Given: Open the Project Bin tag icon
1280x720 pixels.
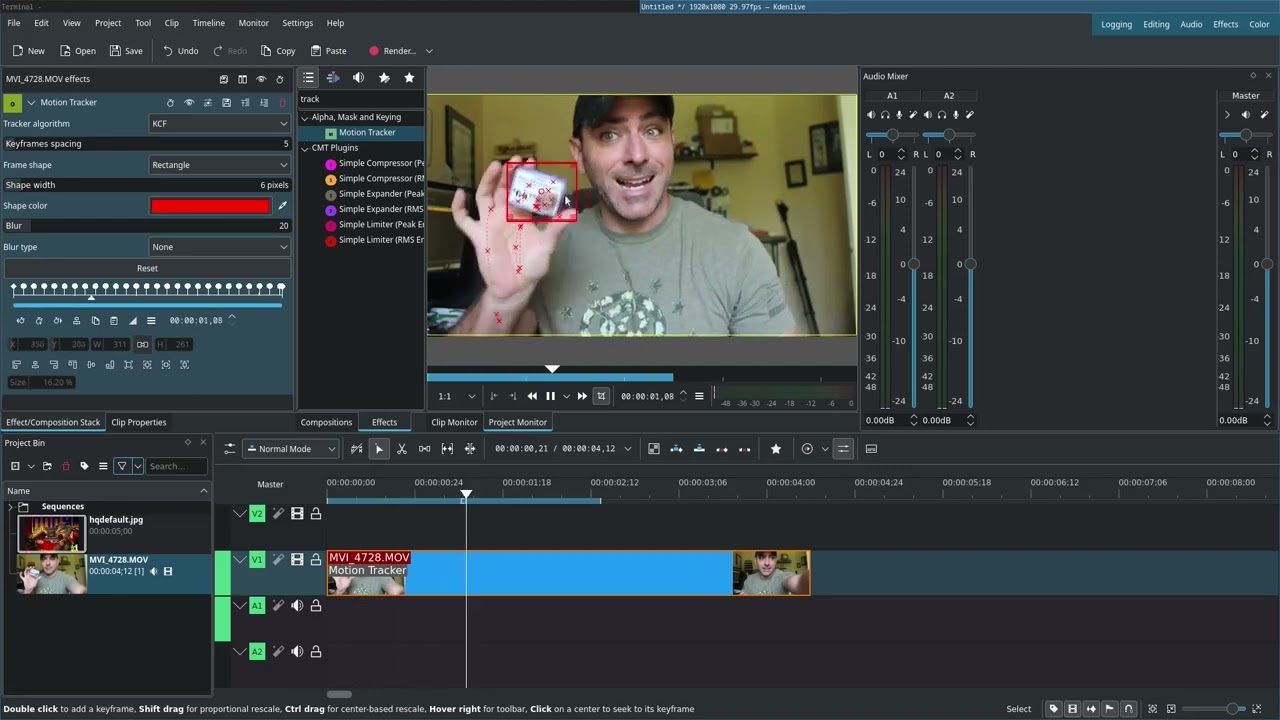Looking at the screenshot, I should pyautogui.click(x=84, y=466).
